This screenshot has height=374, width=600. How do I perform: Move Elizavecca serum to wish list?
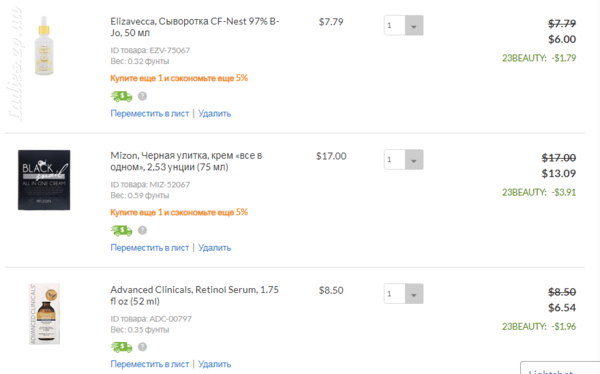150,114
